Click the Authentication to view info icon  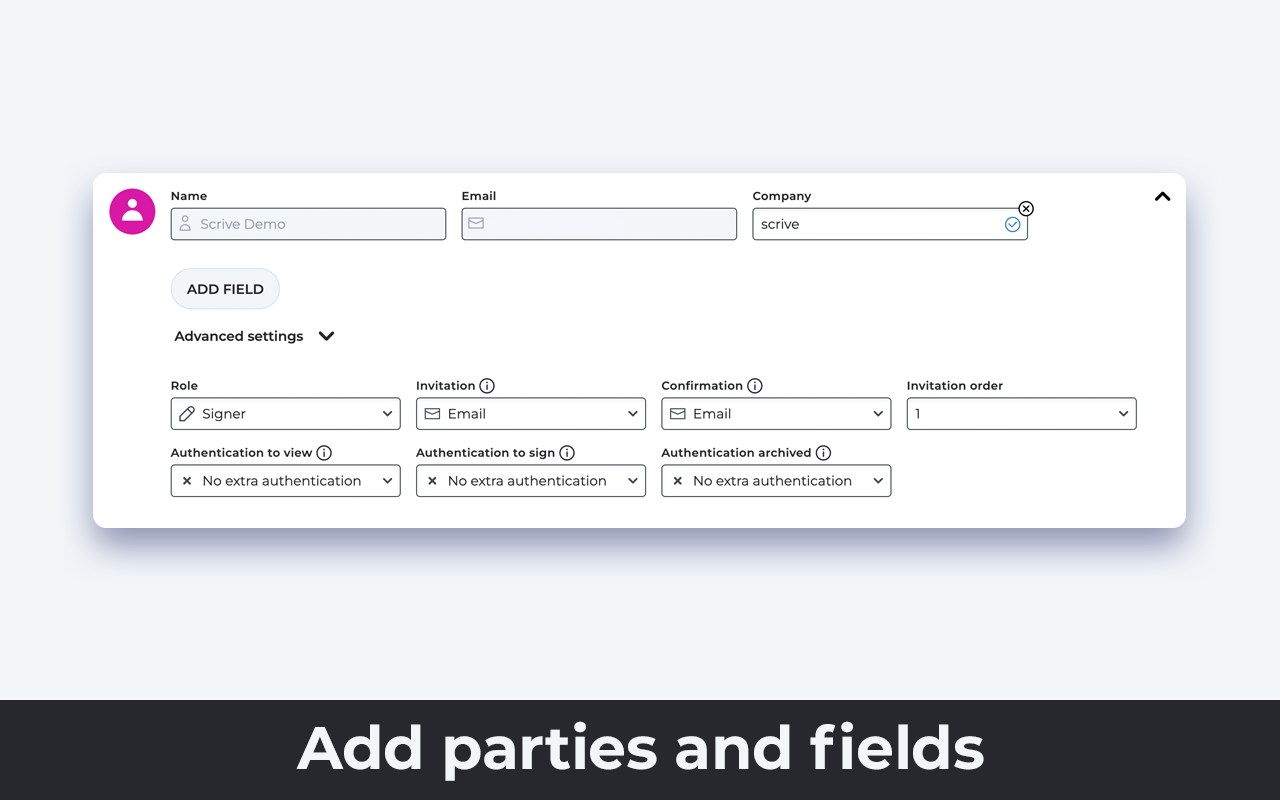click(324, 453)
